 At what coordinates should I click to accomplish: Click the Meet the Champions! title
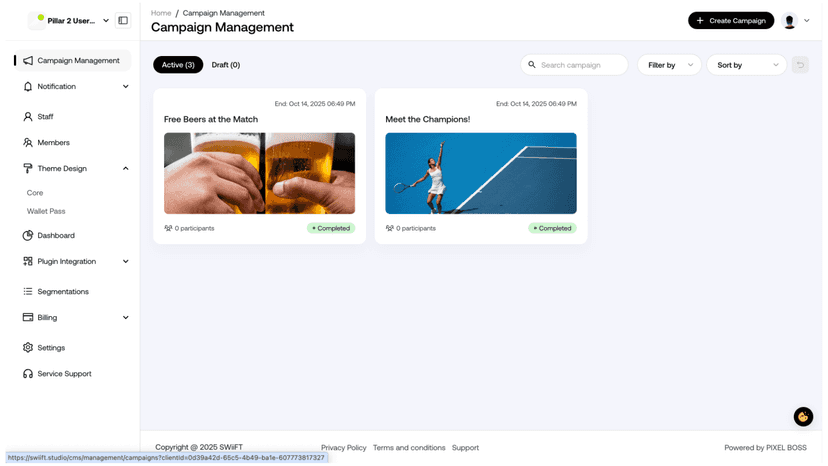pos(428,119)
